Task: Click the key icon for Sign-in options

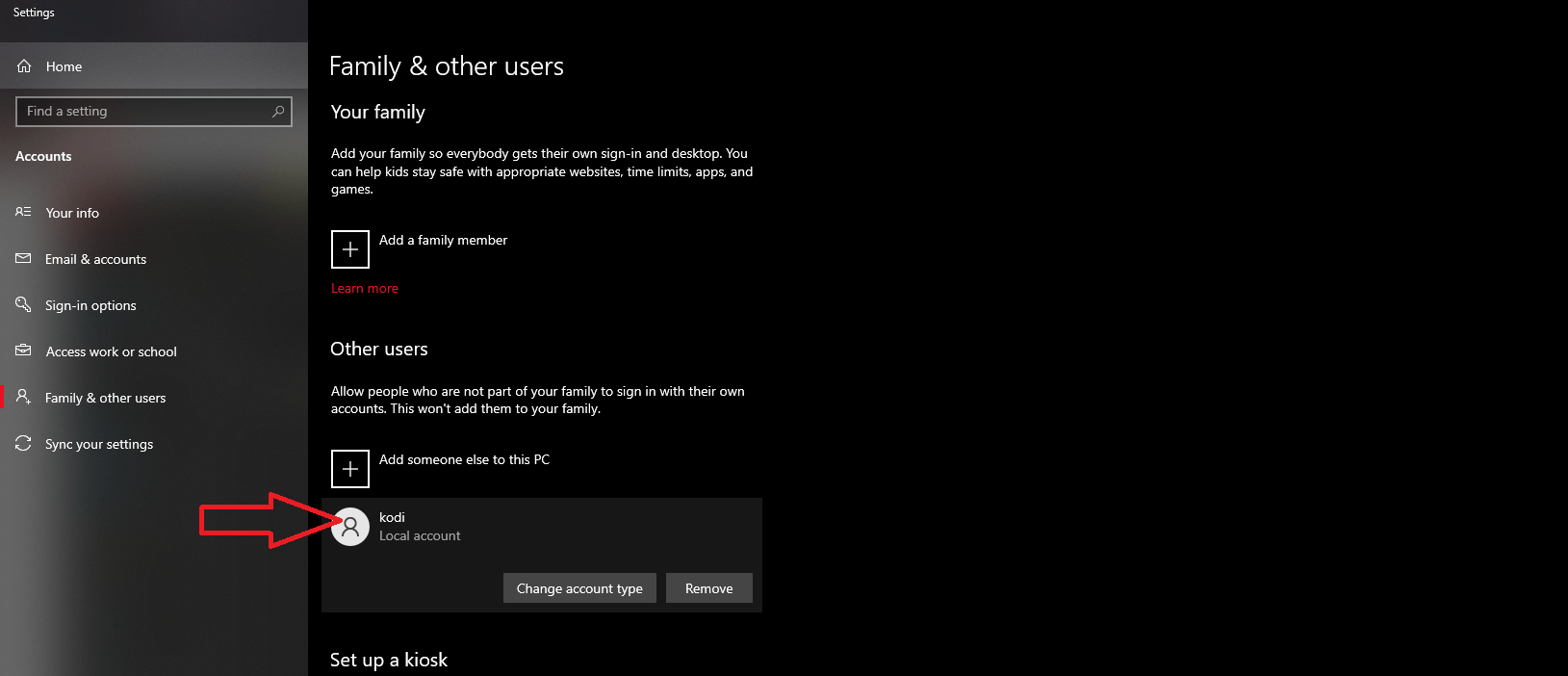Action: pyautogui.click(x=24, y=305)
